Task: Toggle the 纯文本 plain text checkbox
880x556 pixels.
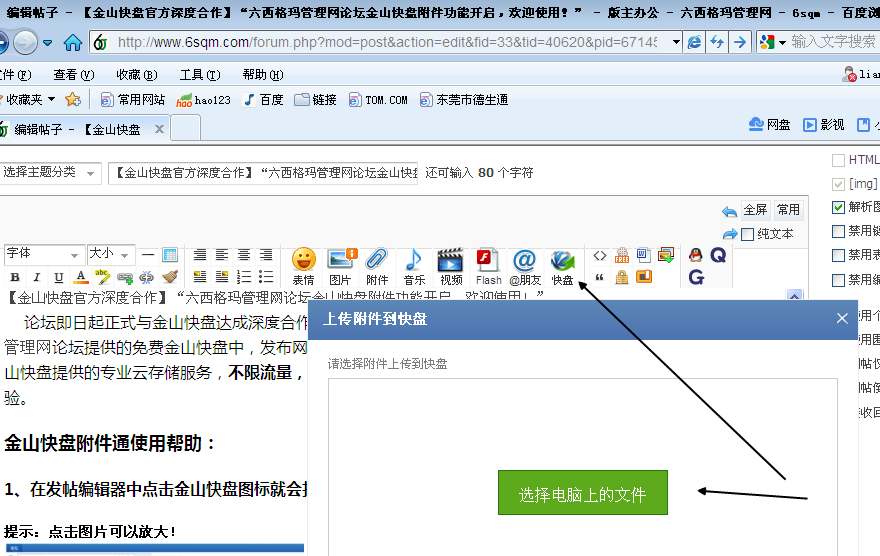Action: click(748, 235)
